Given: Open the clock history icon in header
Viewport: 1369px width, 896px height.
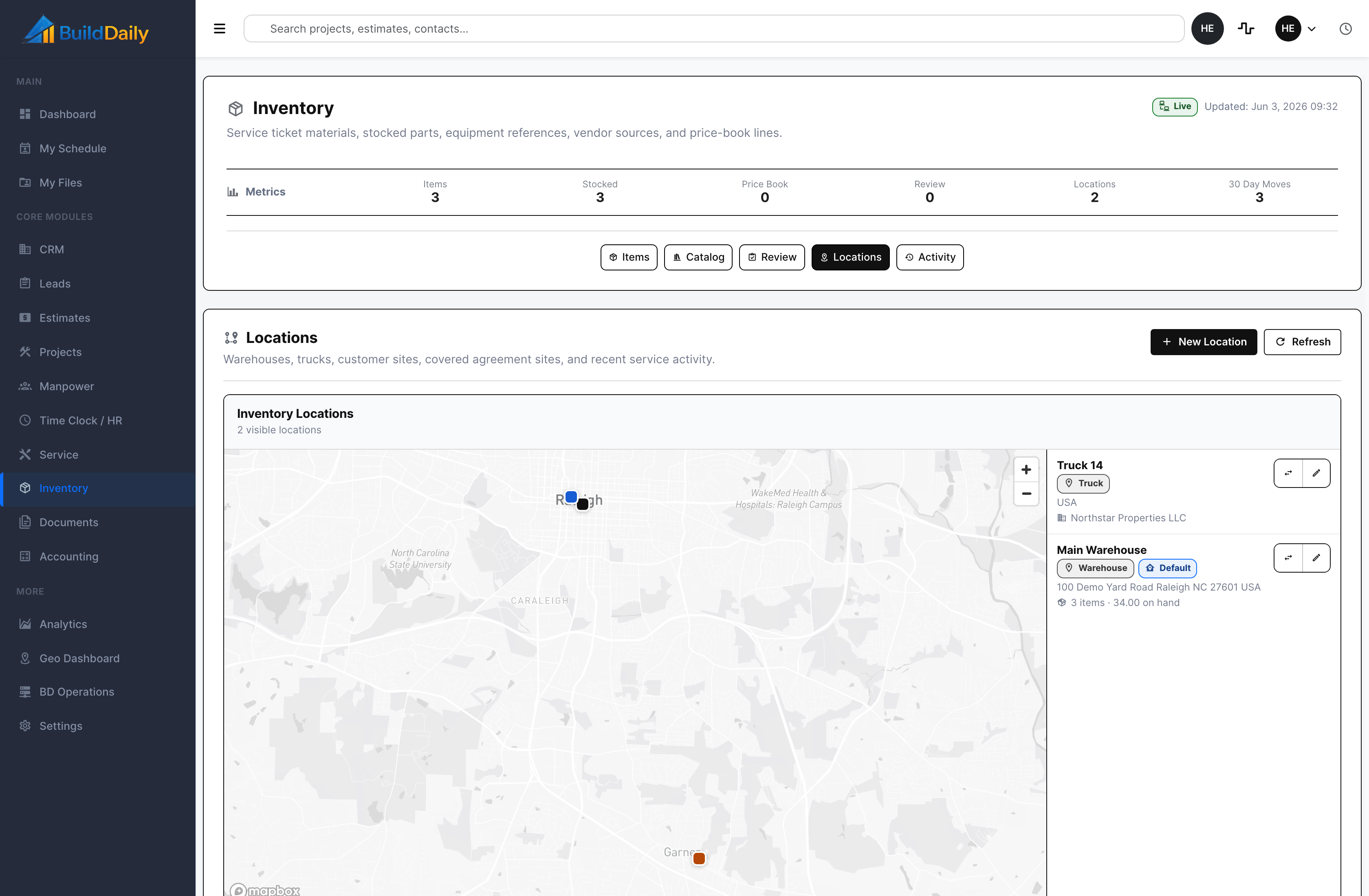Looking at the screenshot, I should point(1345,29).
